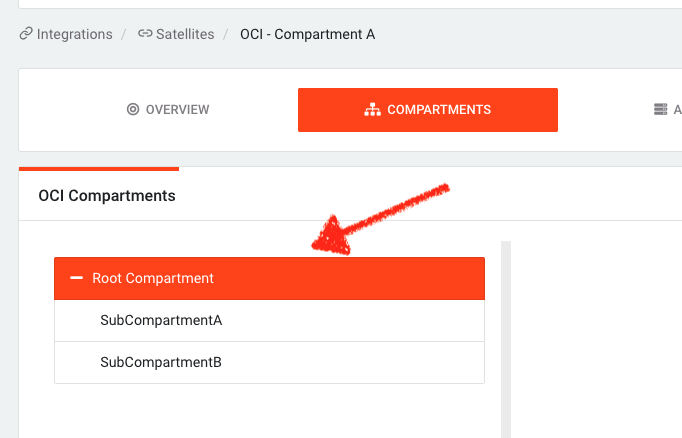Switch to the Overview tab
682x438 pixels.
click(x=168, y=110)
